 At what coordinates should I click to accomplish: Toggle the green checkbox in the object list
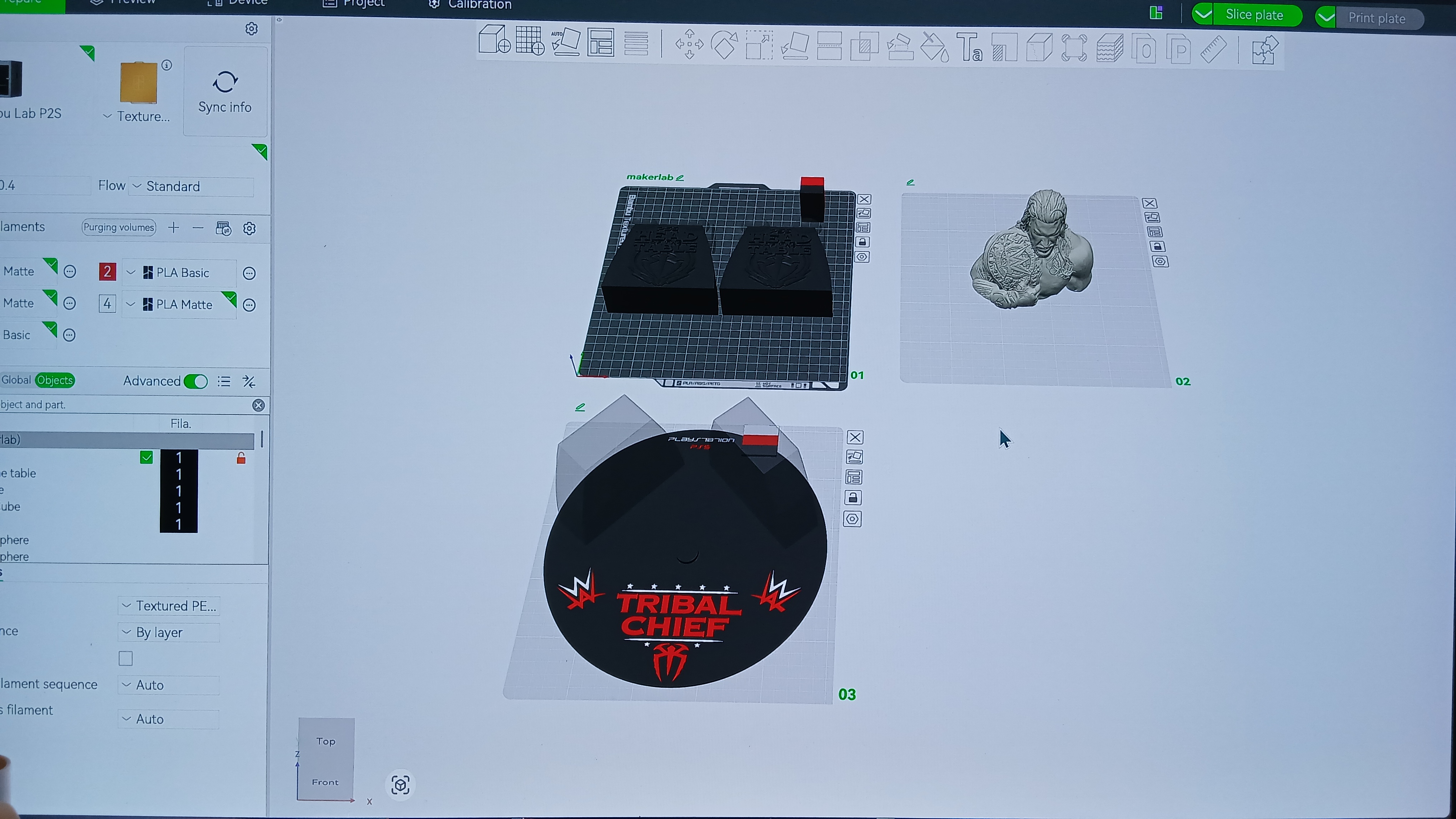pyautogui.click(x=146, y=458)
